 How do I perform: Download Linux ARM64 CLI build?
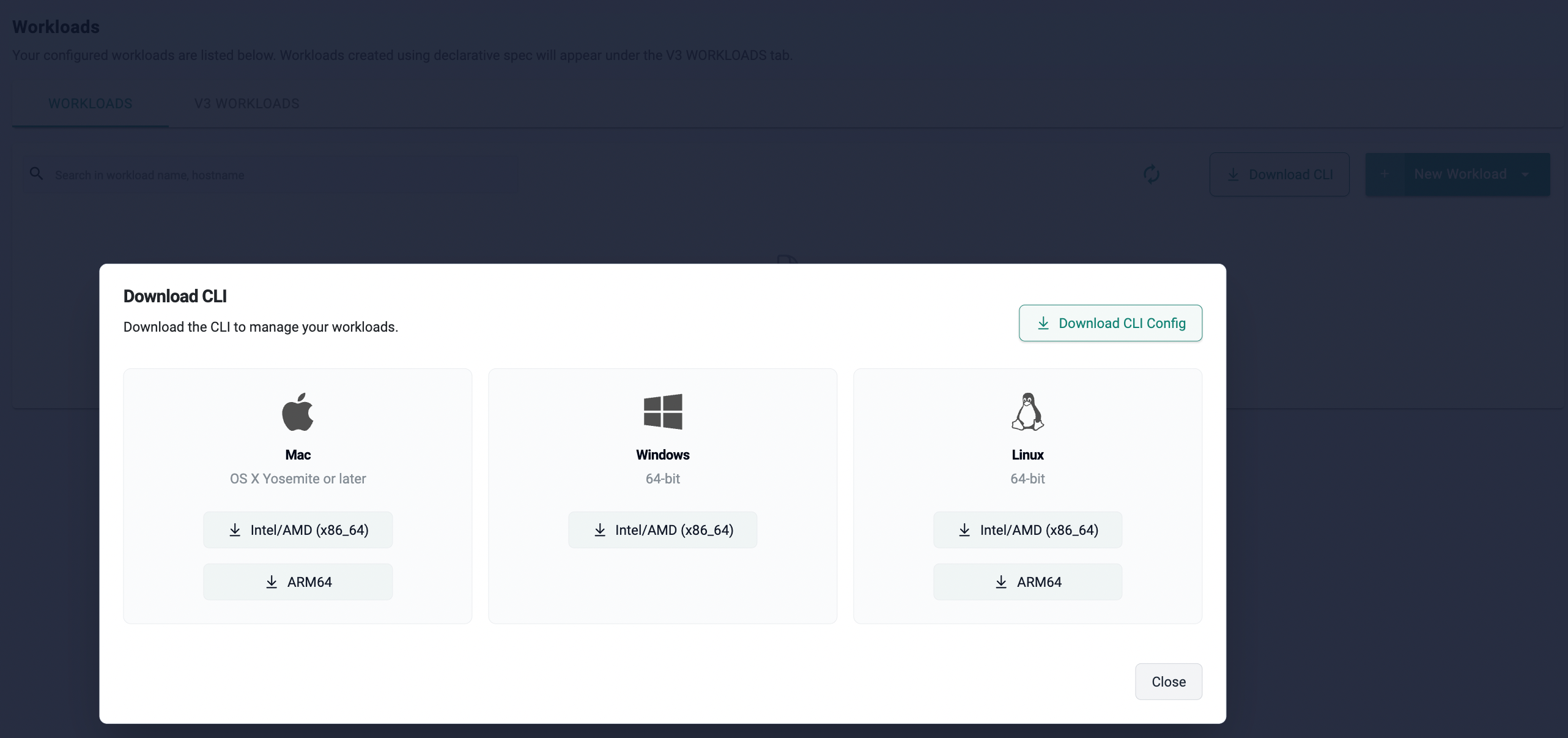(x=1027, y=582)
